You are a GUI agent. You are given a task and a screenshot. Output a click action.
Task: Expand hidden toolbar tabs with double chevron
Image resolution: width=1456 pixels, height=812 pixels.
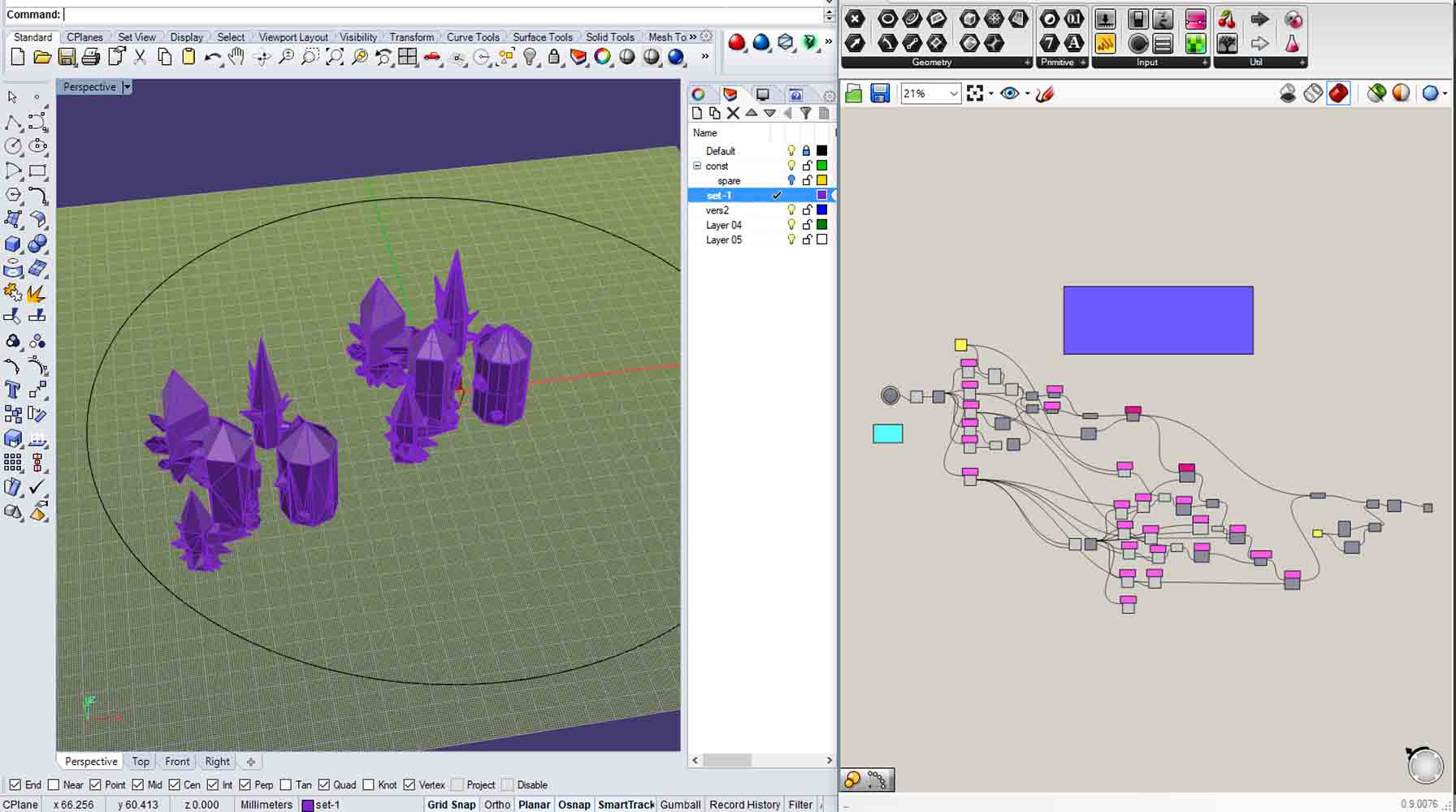[x=693, y=37]
